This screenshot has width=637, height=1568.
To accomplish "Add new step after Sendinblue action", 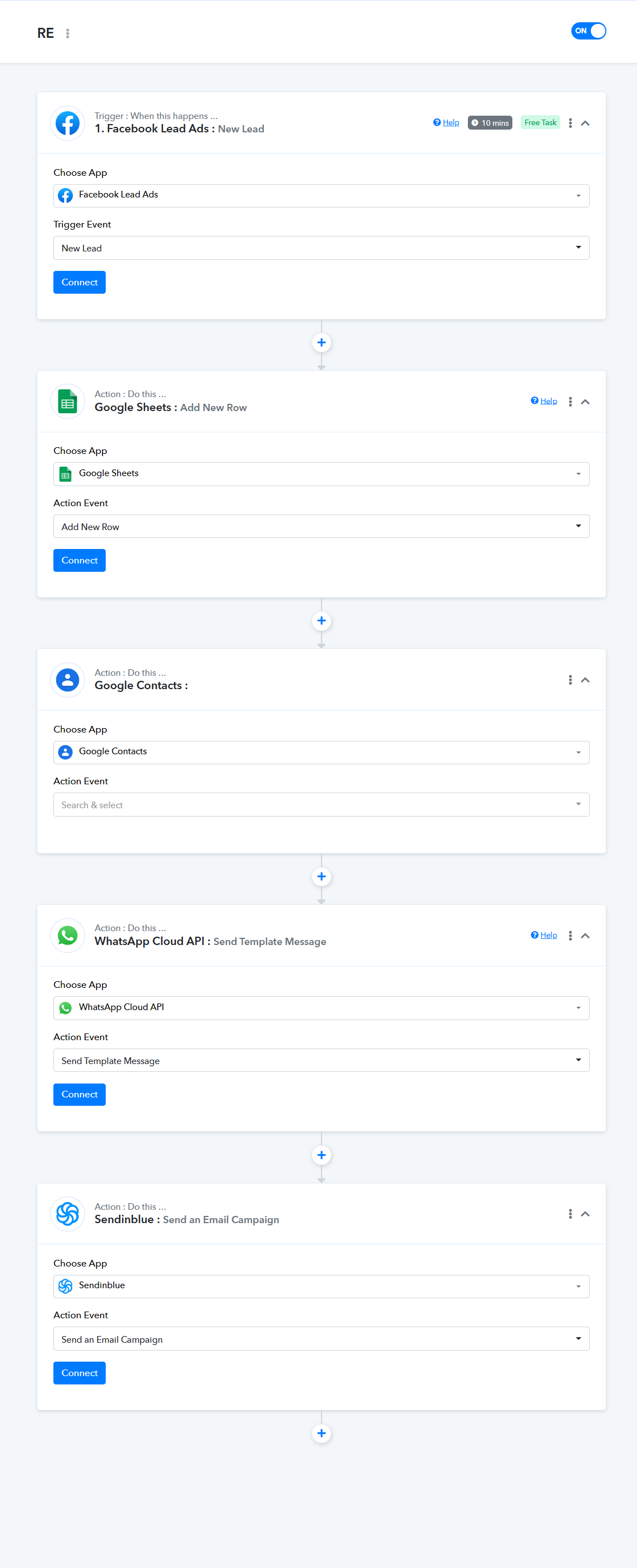I will coord(322,1433).
